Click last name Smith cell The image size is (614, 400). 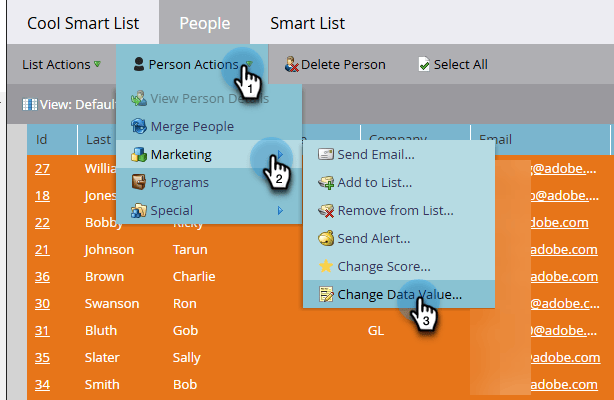(102, 385)
